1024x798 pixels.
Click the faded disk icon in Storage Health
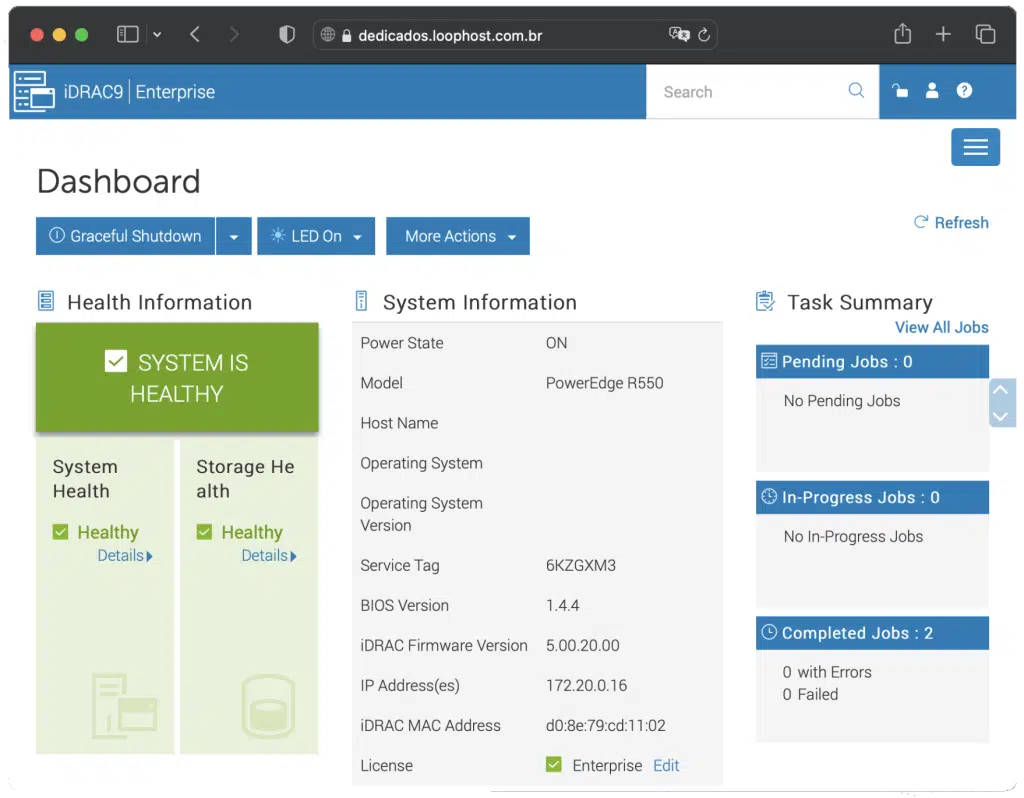coord(268,706)
